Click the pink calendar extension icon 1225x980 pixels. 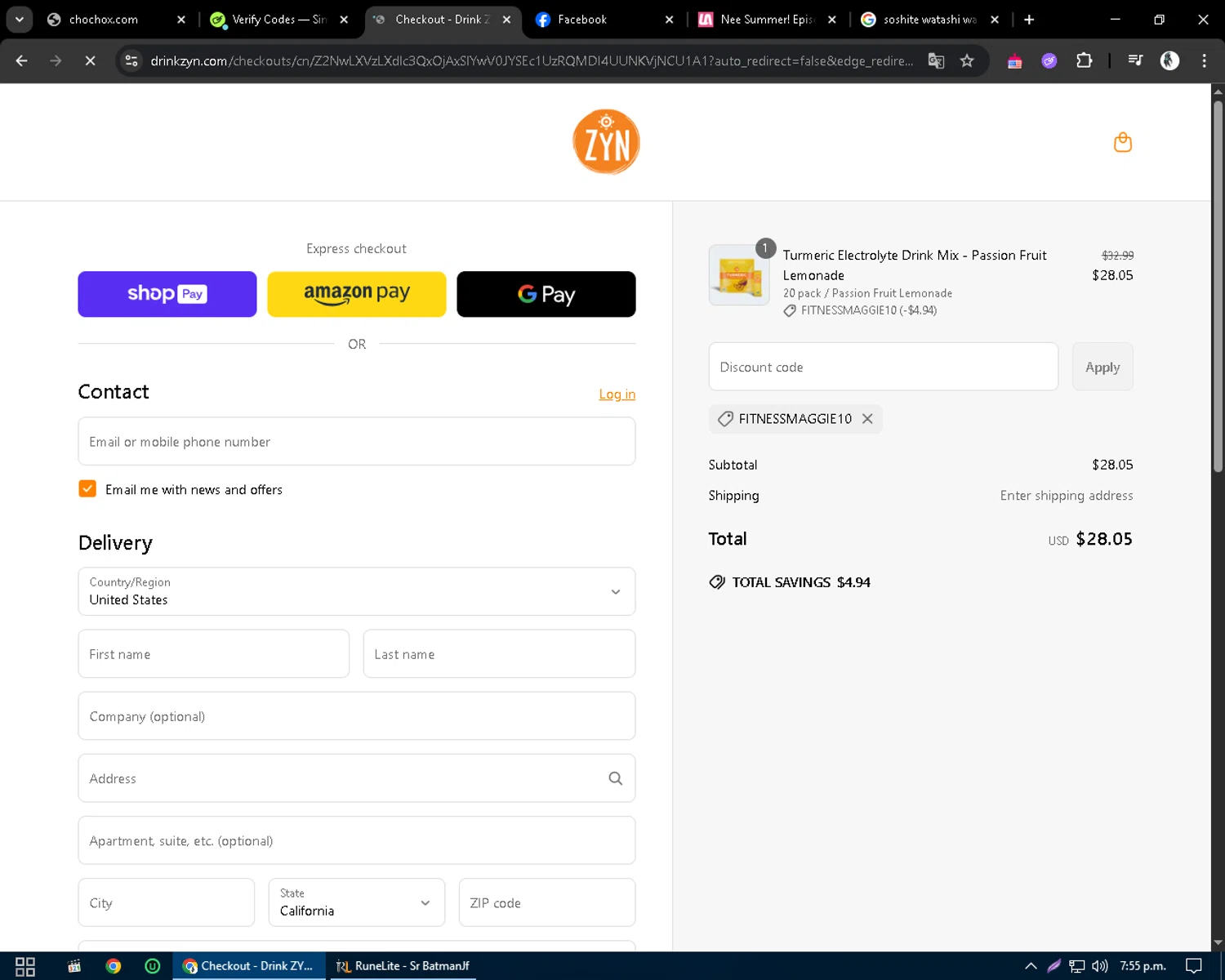click(1014, 60)
